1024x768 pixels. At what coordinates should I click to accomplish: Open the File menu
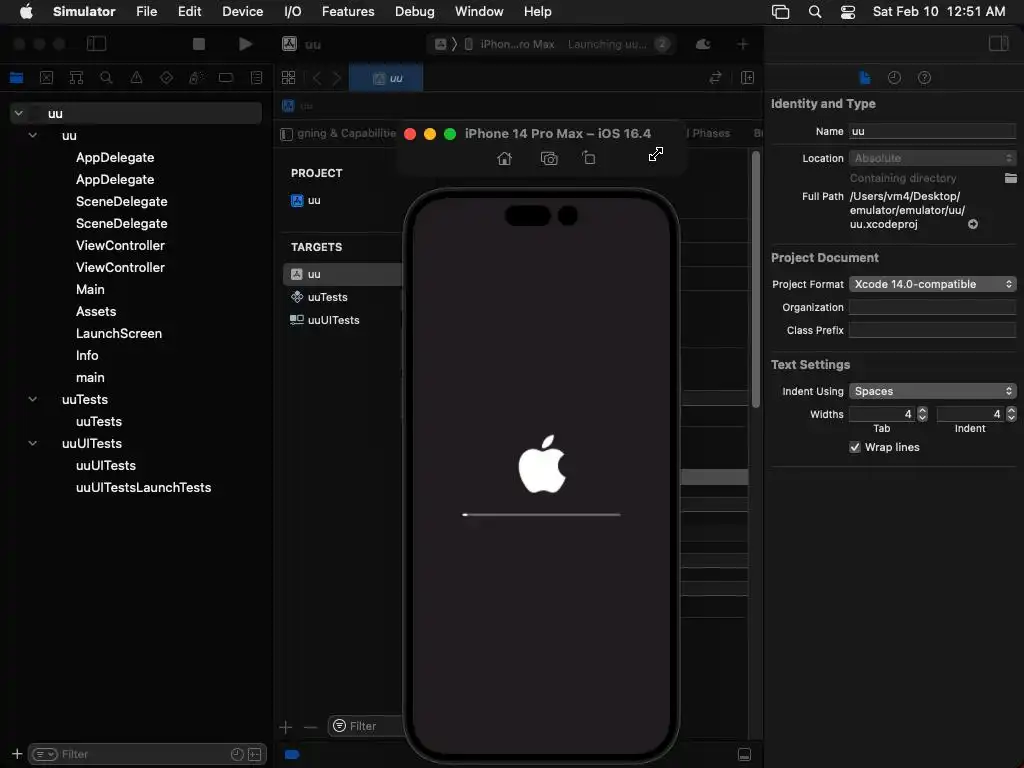[x=146, y=11]
